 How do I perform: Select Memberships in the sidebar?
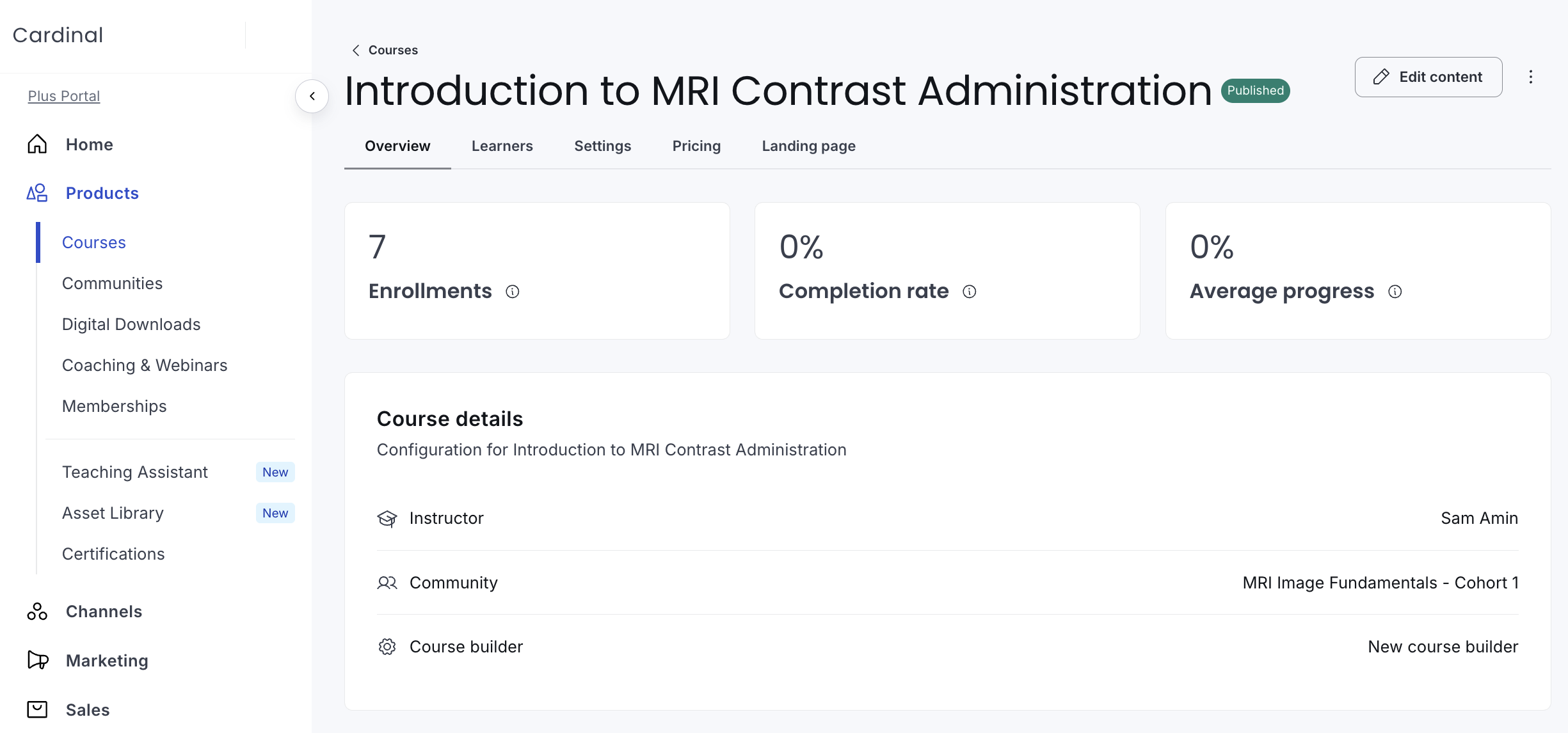[115, 406]
